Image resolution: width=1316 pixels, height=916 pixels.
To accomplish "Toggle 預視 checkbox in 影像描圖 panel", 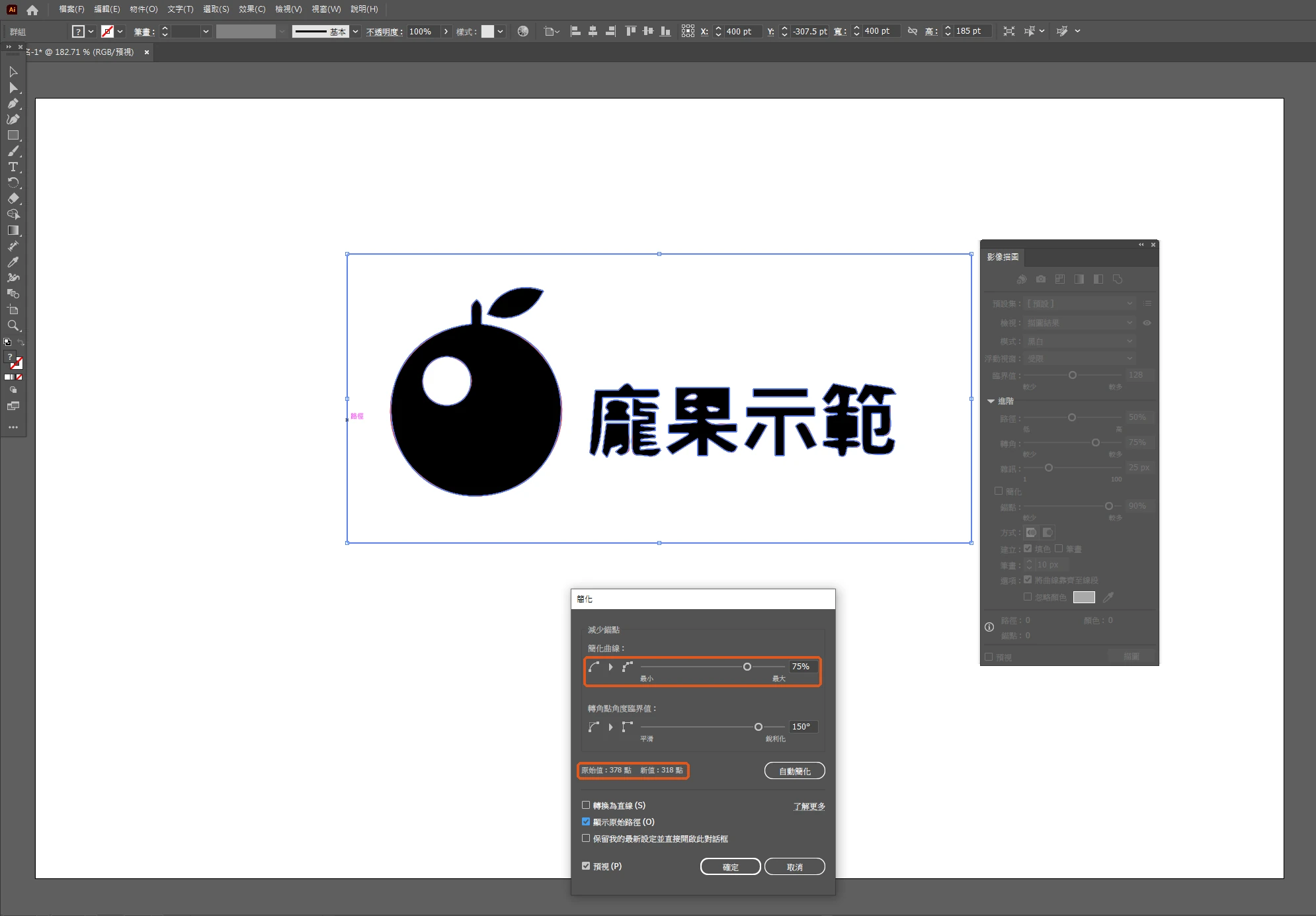I will [x=989, y=657].
